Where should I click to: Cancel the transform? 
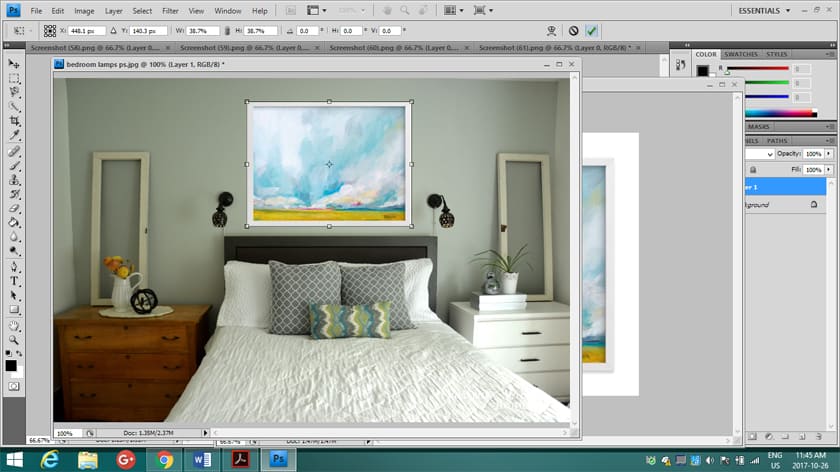pyautogui.click(x=573, y=31)
